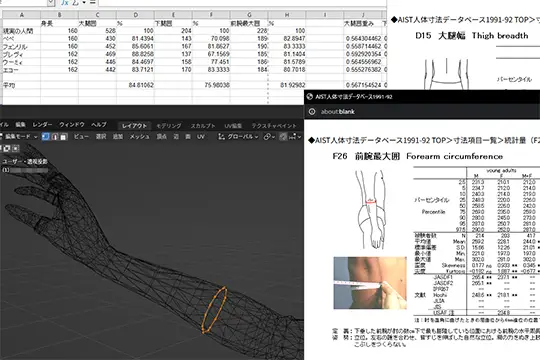
Task: Switch to the スカルプト workspace tab
Action: [203, 126]
